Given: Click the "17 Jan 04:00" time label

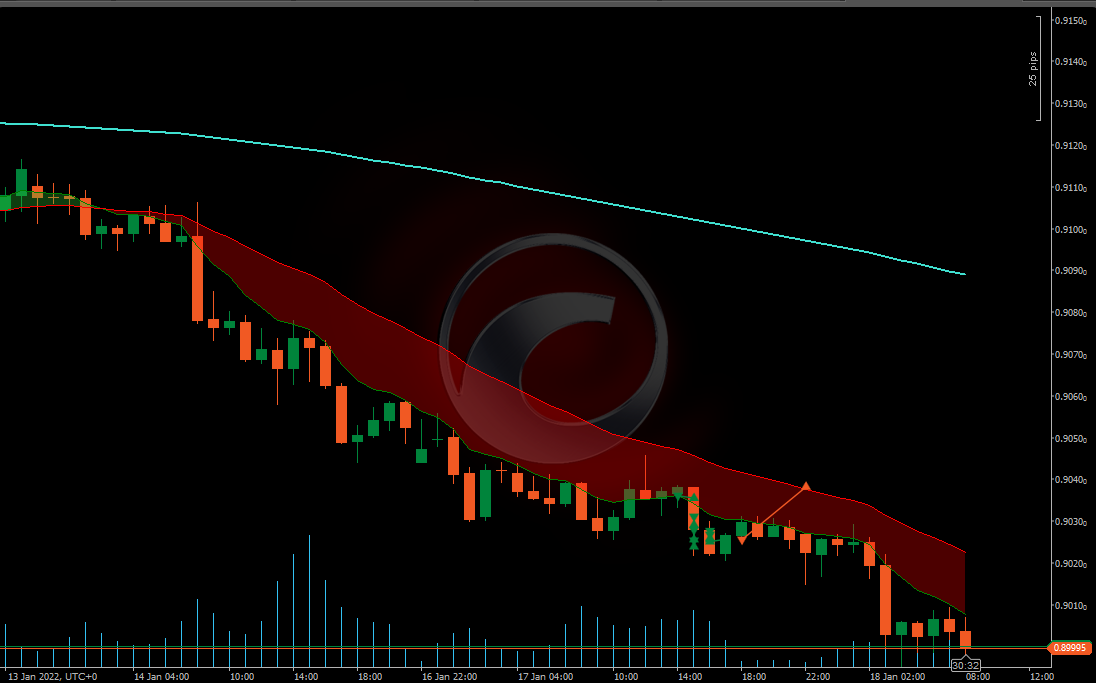Looking at the screenshot, I should (546, 677).
